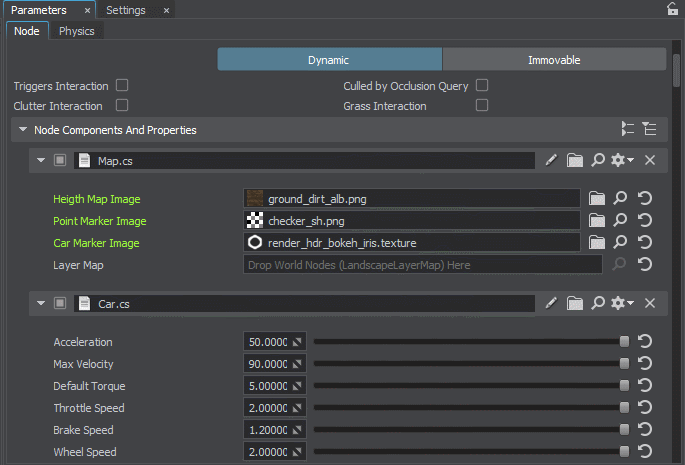Switch to the Physics tab
Image resolution: width=685 pixels, height=465 pixels.
pyautogui.click(x=77, y=31)
